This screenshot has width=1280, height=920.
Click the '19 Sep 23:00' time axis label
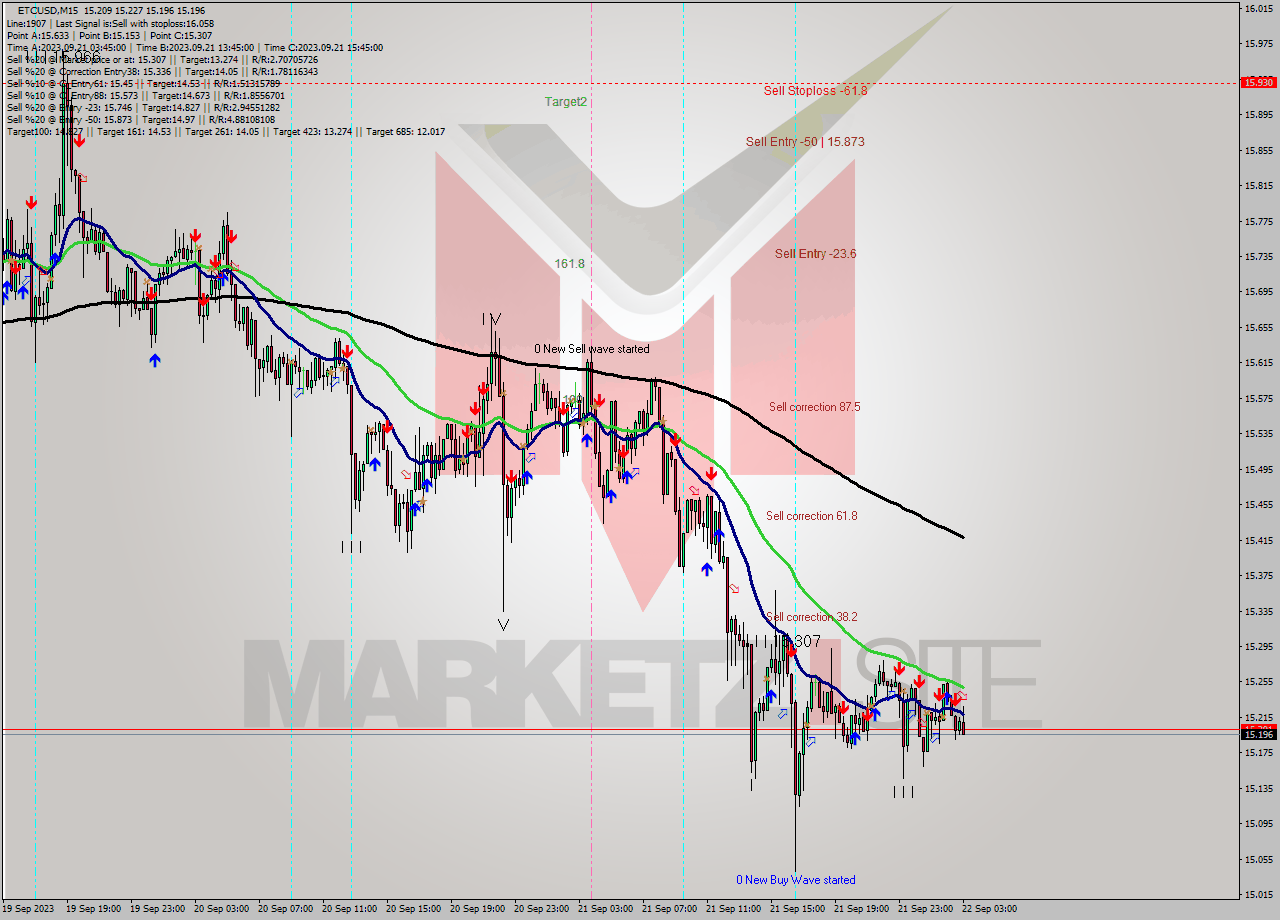coord(157,909)
